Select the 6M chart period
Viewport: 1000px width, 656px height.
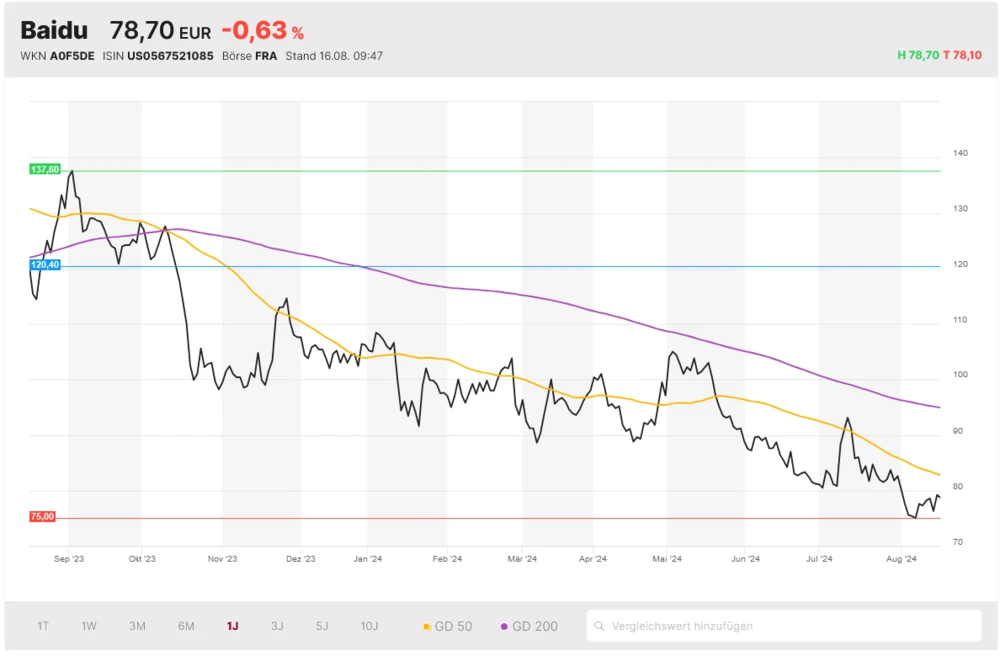coord(184,625)
